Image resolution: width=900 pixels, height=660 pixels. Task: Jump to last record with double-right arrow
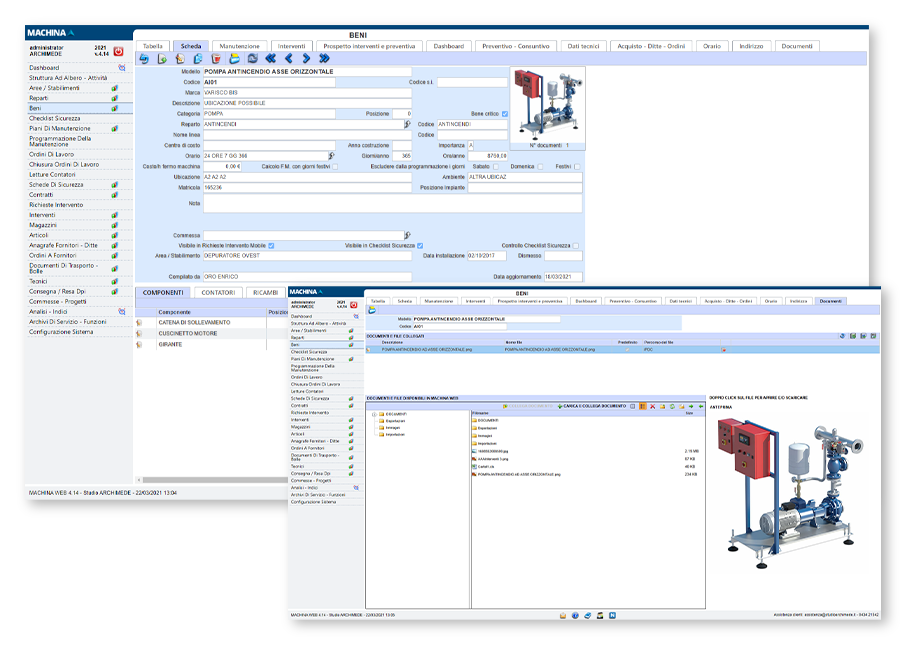[x=324, y=59]
